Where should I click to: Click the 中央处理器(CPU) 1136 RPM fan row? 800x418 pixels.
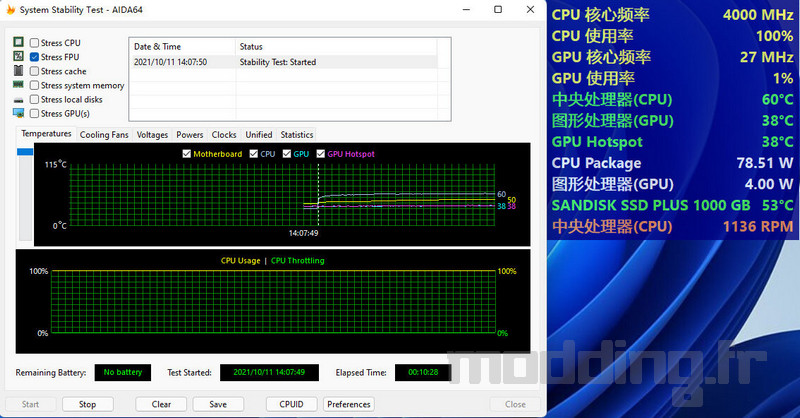pyautogui.click(x=672, y=226)
